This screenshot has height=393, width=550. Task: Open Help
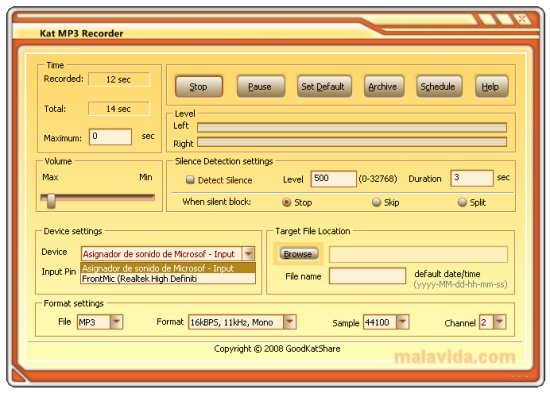point(491,86)
